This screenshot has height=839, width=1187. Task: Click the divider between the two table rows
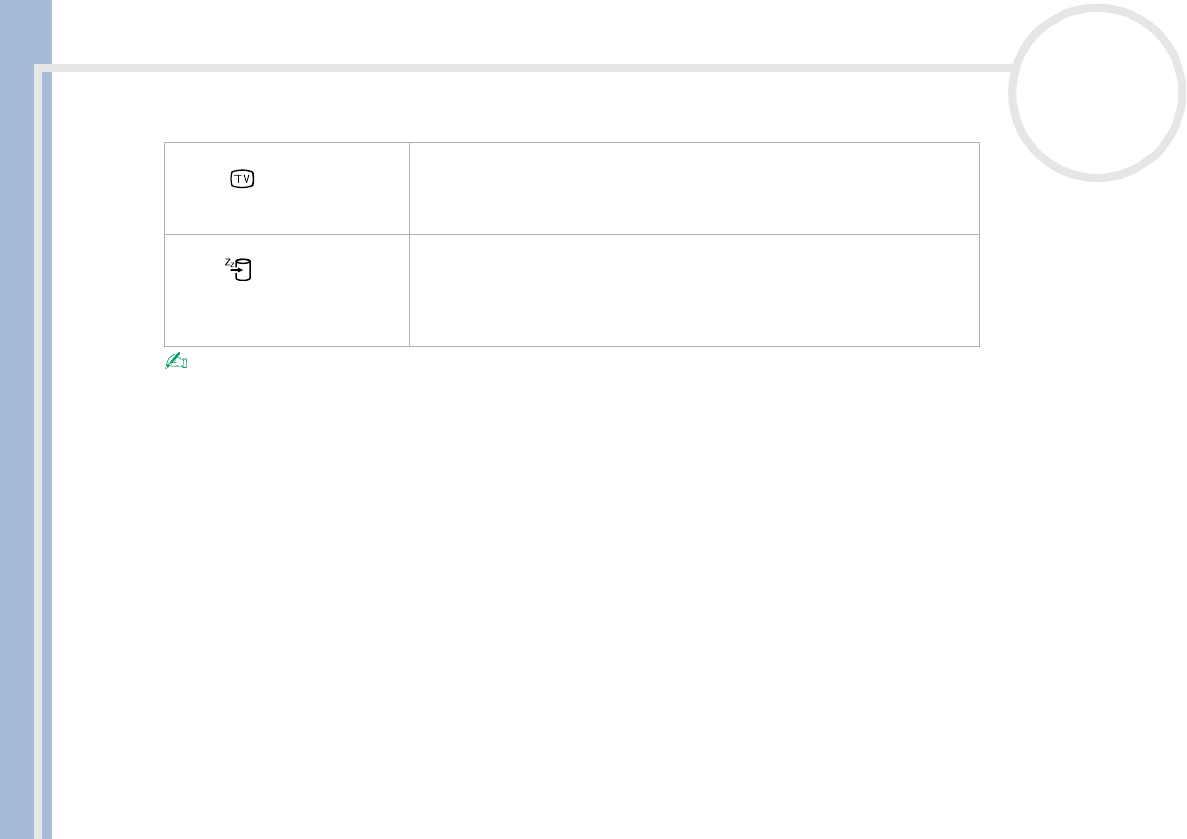tap(572, 235)
